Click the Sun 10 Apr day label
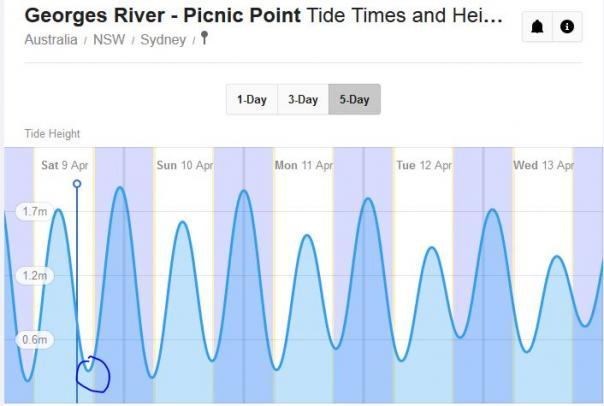This screenshot has width=604, height=406. [x=184, y=165]
